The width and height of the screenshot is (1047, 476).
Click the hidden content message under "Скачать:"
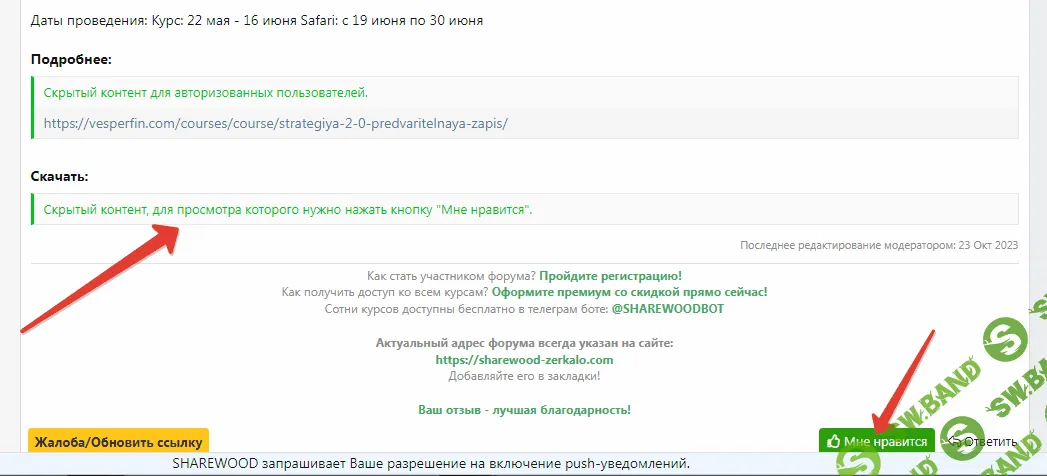288,210
